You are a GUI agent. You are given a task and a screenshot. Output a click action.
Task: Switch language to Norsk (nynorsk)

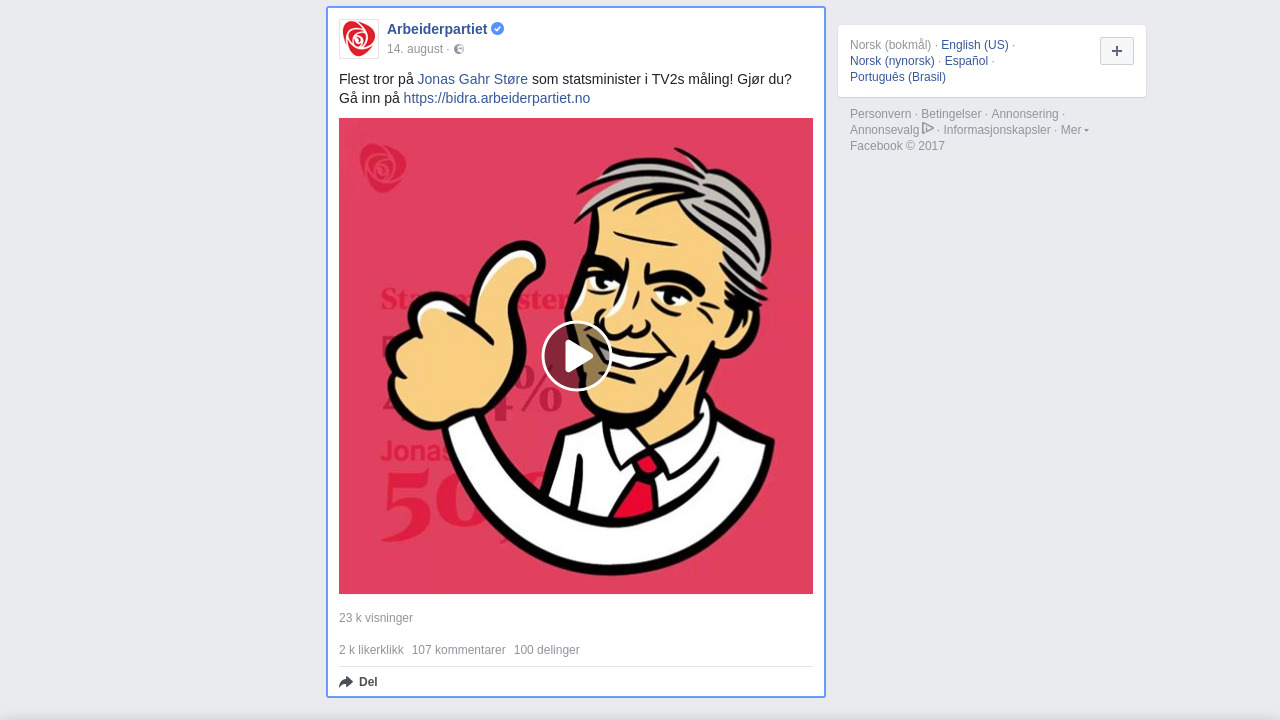pos(892,61)
